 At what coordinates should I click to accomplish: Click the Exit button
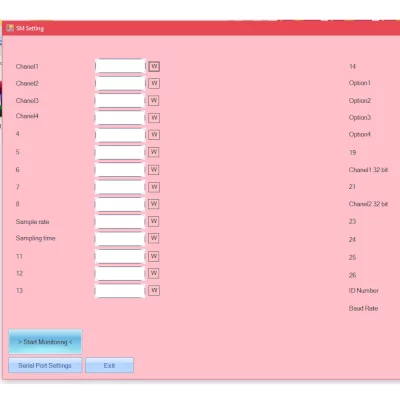click(x=109, y=365)
